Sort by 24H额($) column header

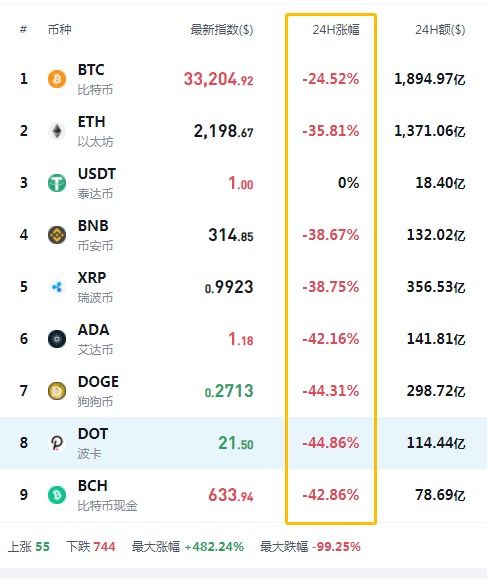pos(440,30)
